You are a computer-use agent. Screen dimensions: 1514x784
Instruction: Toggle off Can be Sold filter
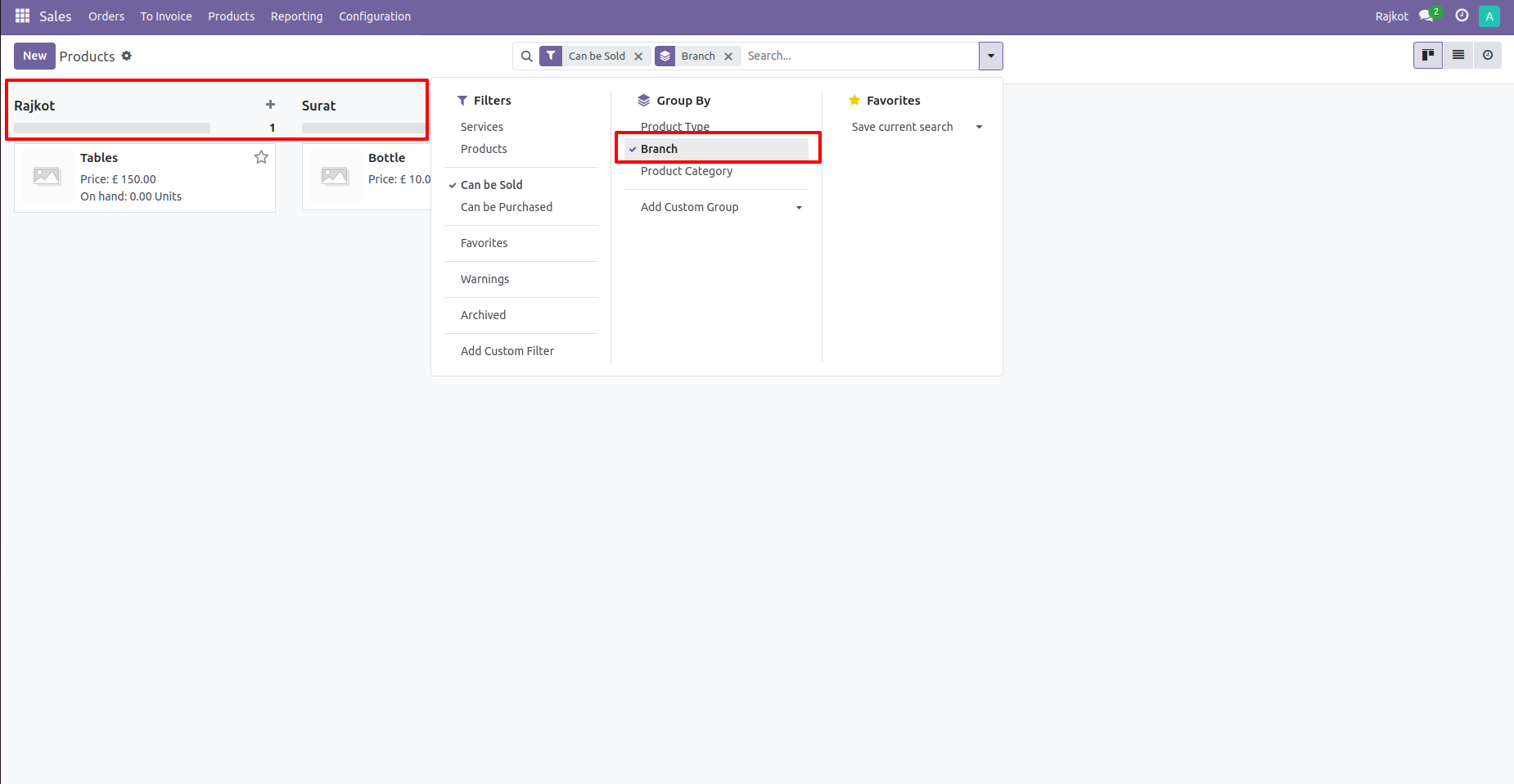pos(491,185)
